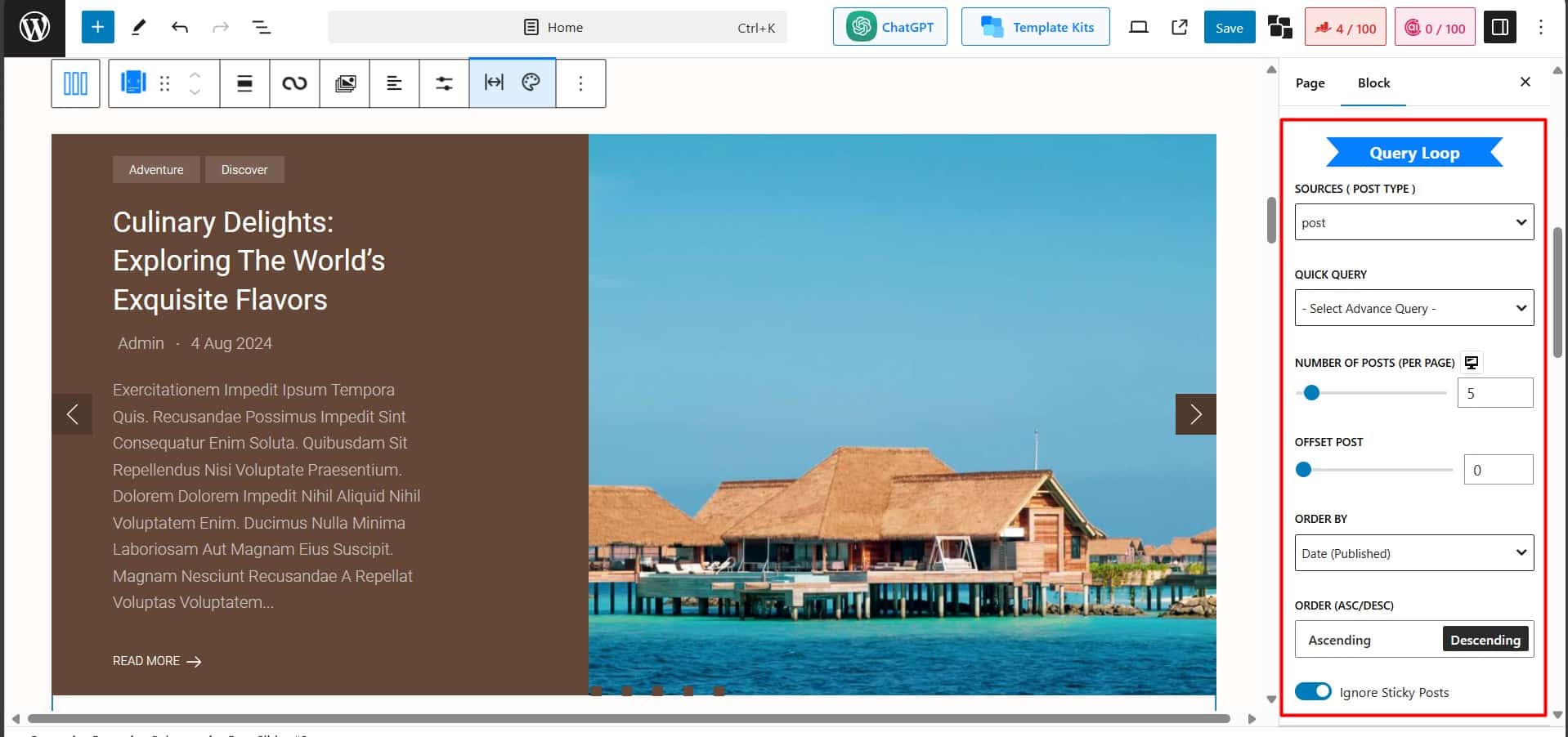Screen dimensions: 1568x737
Task: Move the block up
Action: click(195, 74)
